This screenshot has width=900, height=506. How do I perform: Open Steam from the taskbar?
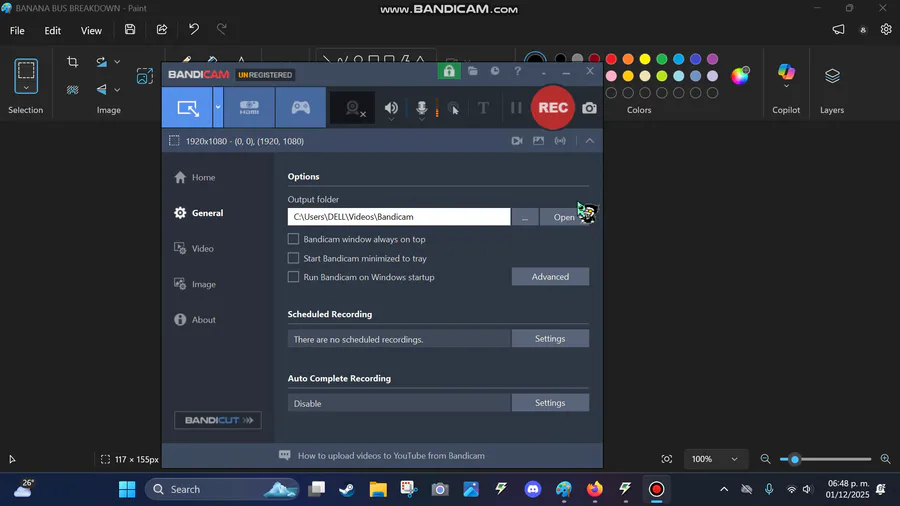click(347, 489)
